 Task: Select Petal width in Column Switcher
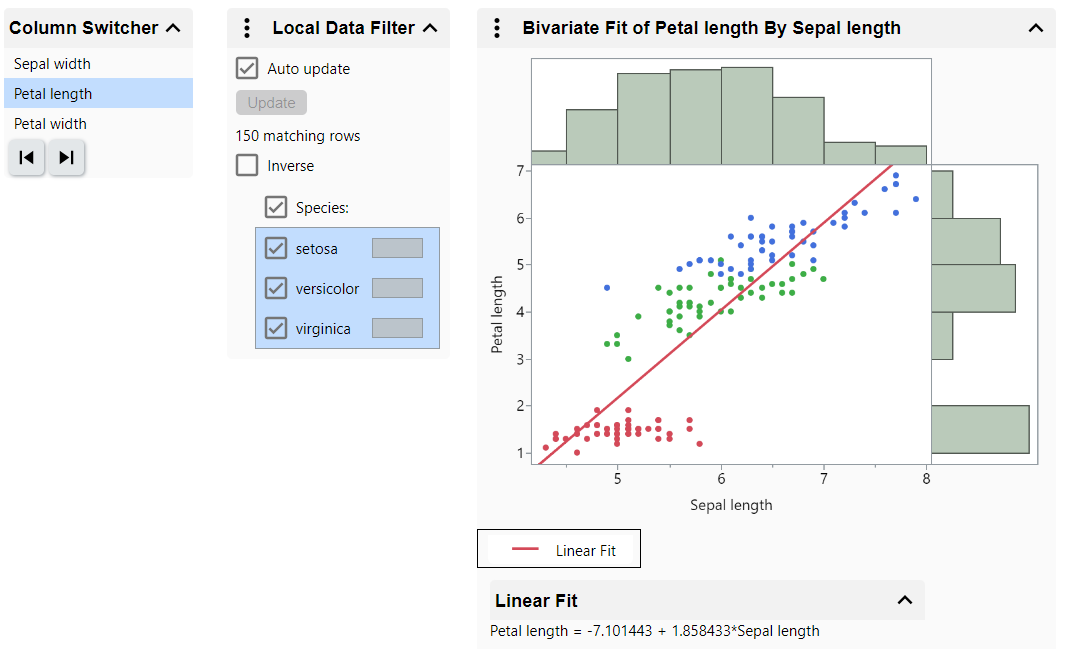pos(50,124)
